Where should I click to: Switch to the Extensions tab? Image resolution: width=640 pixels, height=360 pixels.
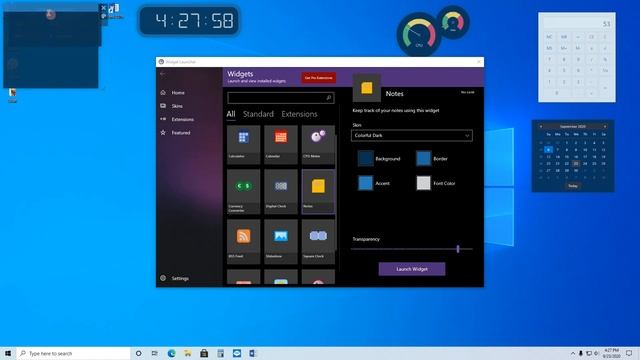click(x=299, y=114)
